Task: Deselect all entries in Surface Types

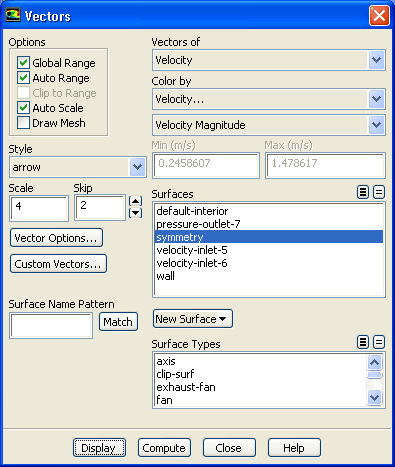Action: tap(379, 342)
